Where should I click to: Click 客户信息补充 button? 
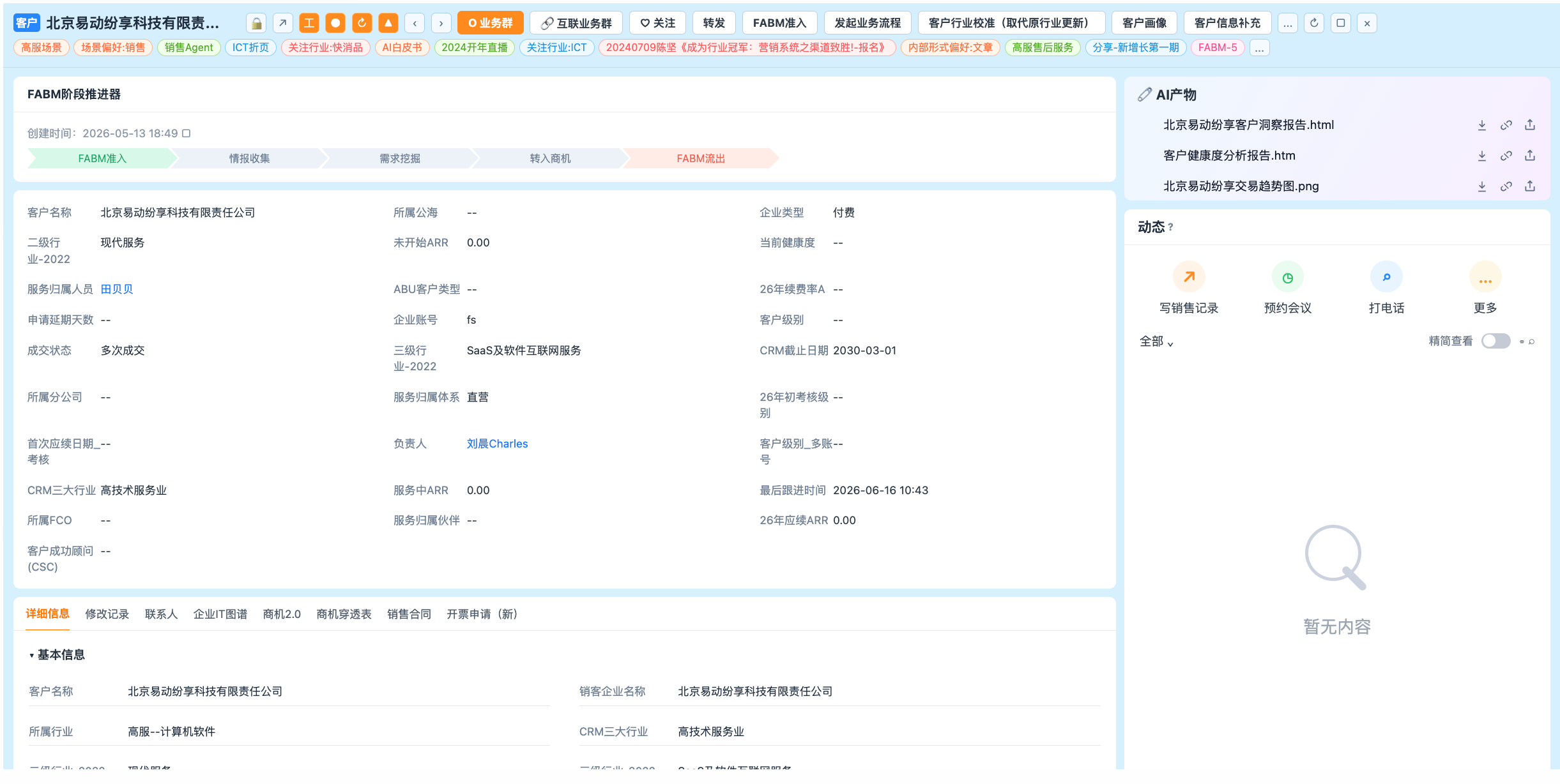(x=1228, y=24)
